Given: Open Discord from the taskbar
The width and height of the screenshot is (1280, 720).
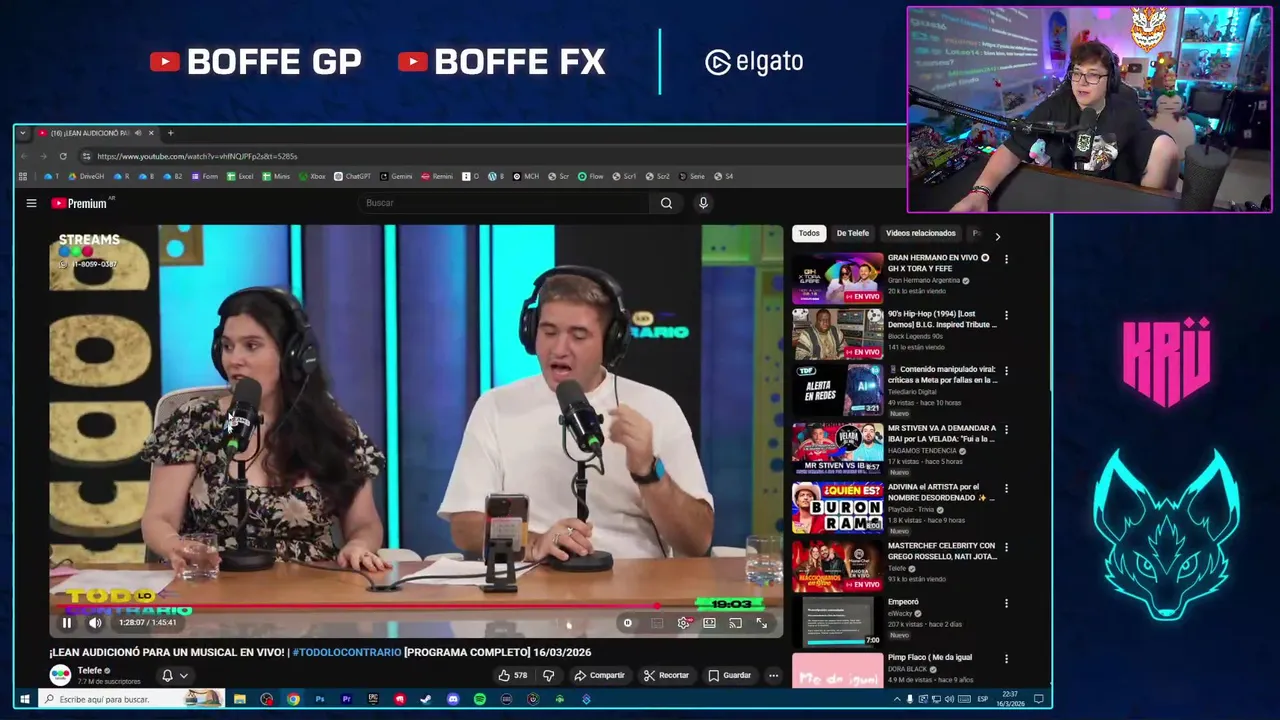Looking at the screenshot, I should click(453, 699).
